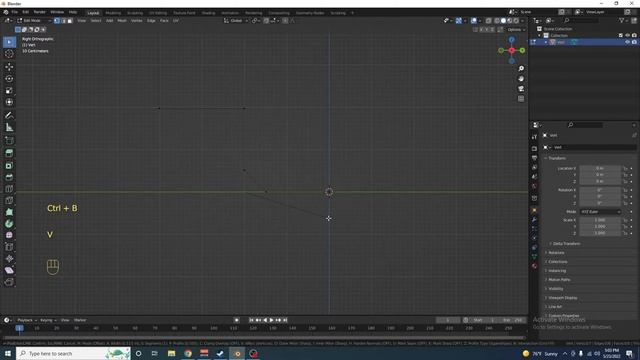640x360 pixels.
Task: Open the Vertex menu in viewport header
Action: 136,20
